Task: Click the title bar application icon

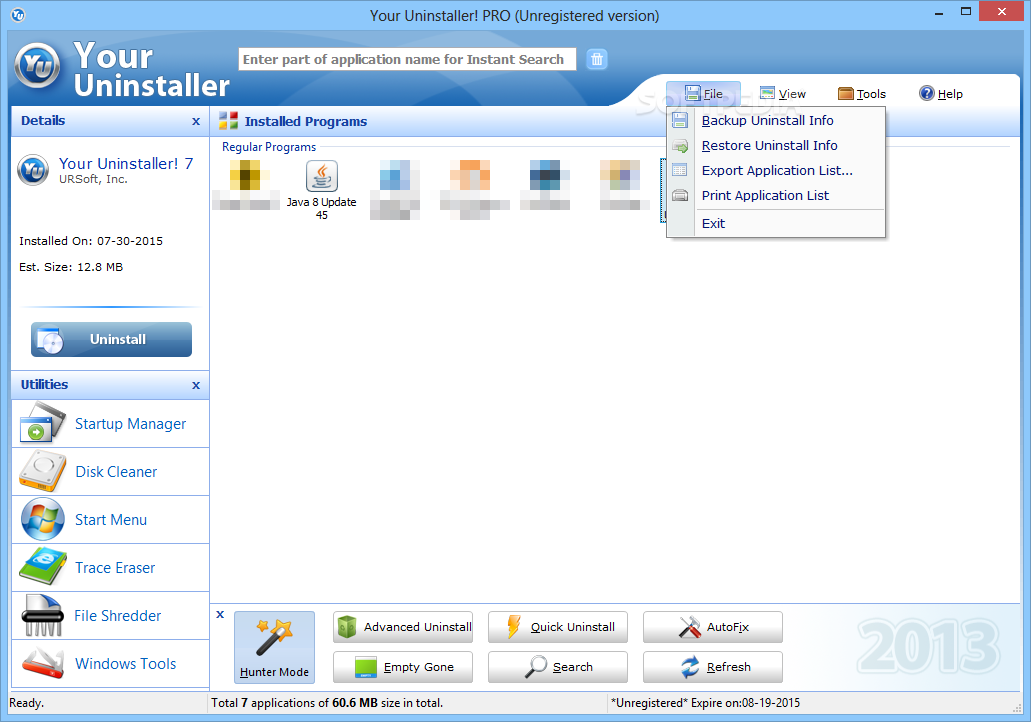Action: tap(18, 14)
